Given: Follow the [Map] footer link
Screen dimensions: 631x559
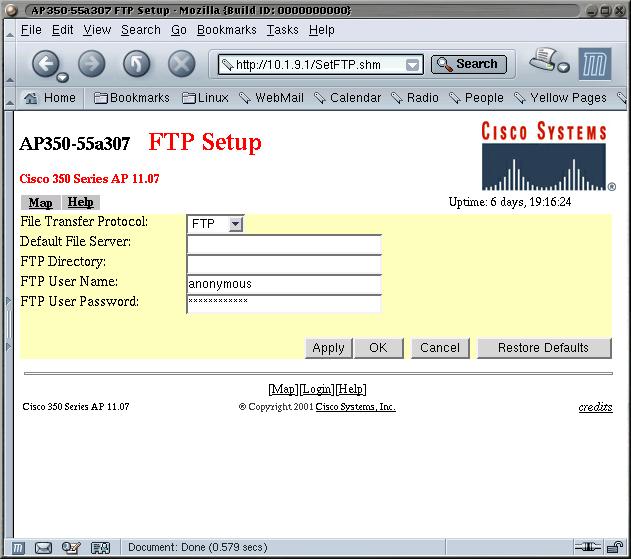Looking at the screenshot, I should tap(284, 389).
